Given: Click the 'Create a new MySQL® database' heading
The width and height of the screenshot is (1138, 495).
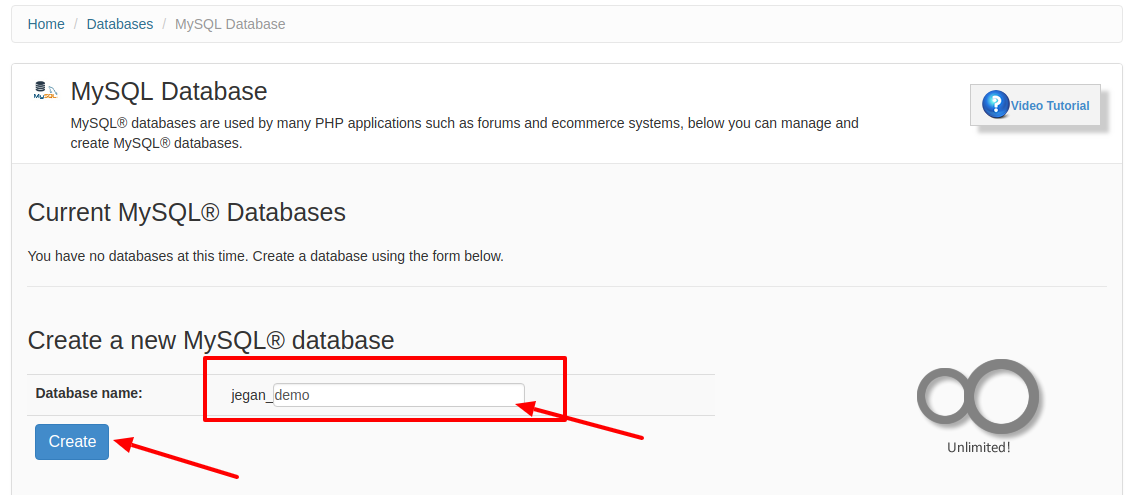Looking at the screenshot, I should point(210,340).
